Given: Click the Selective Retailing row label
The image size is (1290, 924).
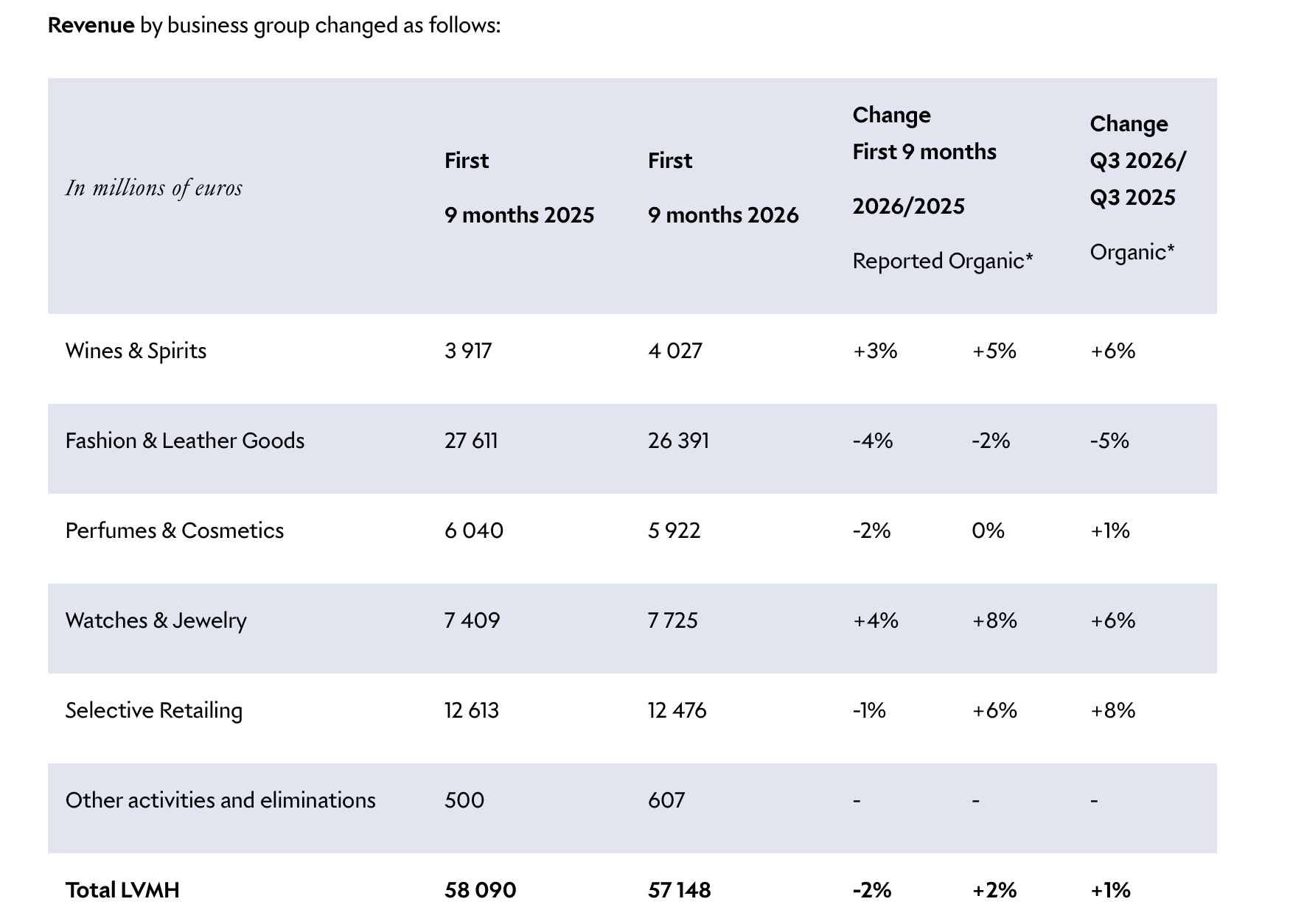Looking at the screenshot, I should coord(154,710).
